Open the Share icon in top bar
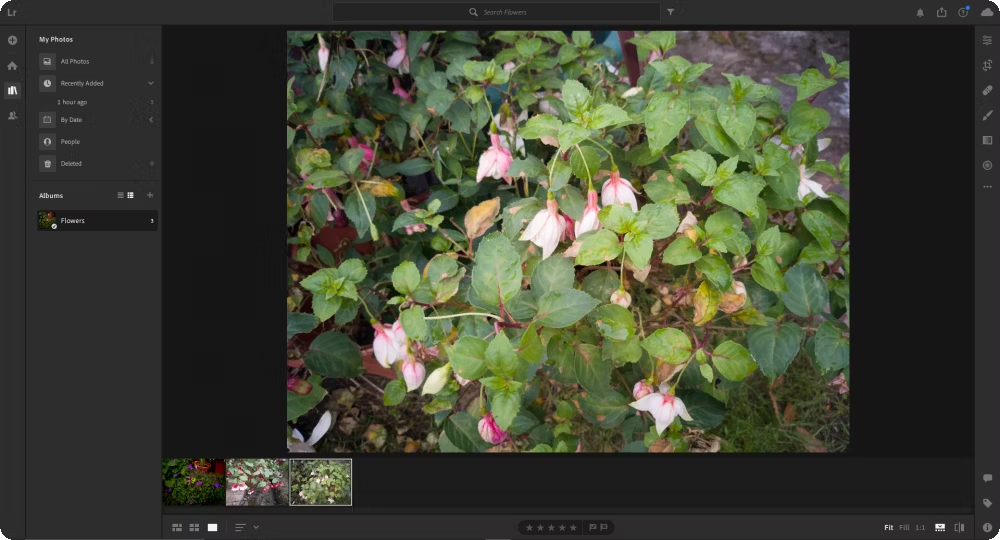This screenshot has width=1000, height=540. click(941, 12)
